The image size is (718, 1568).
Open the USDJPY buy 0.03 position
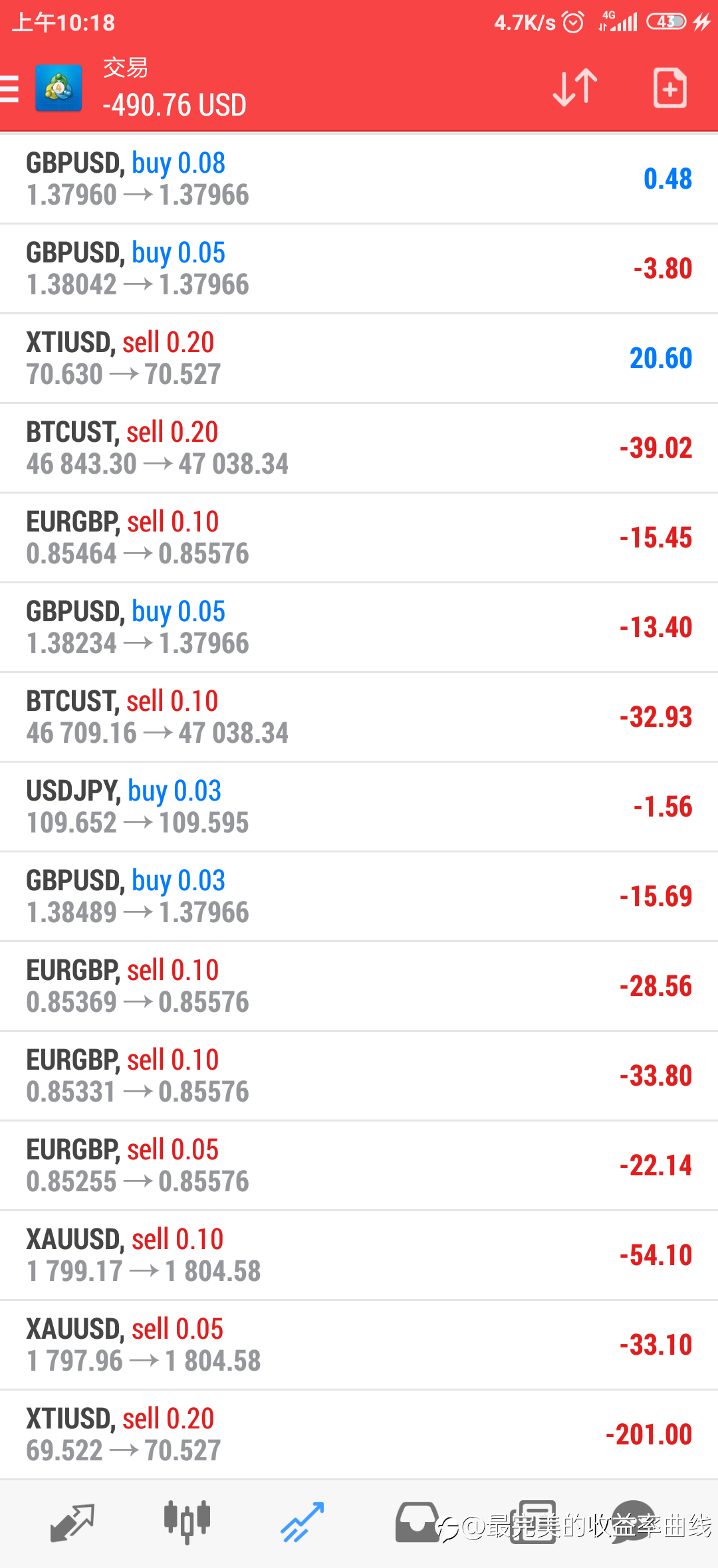click(x=359, y=807)
